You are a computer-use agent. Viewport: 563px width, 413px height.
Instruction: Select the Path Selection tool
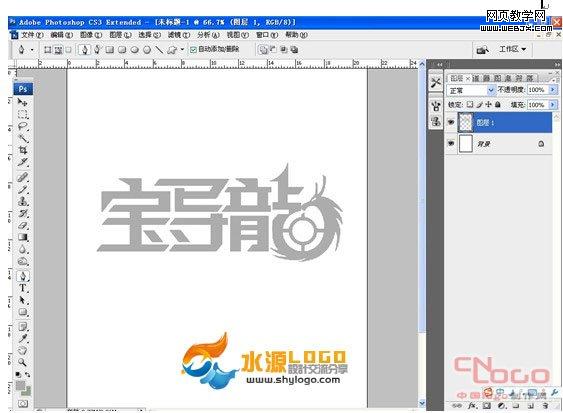[x=23, y=300]
